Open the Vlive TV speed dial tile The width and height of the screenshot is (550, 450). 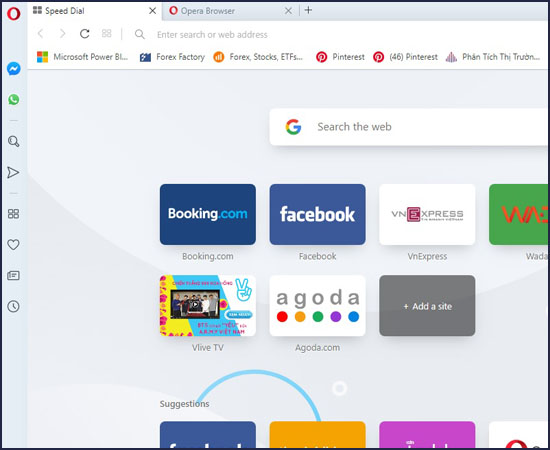pos(208,305)
